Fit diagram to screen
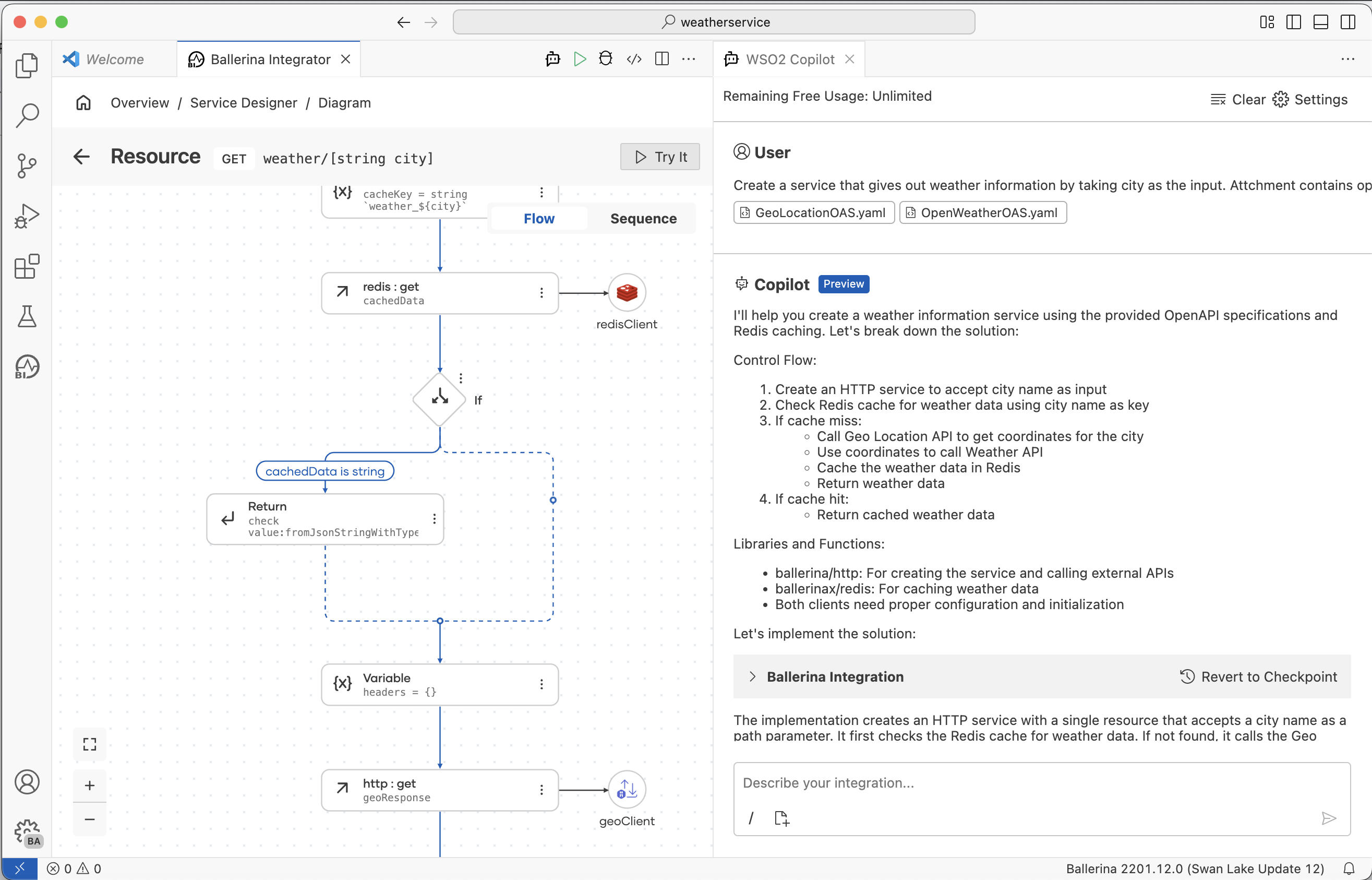Viewport: 1372px width, 880px height. [x=90, y=744]
